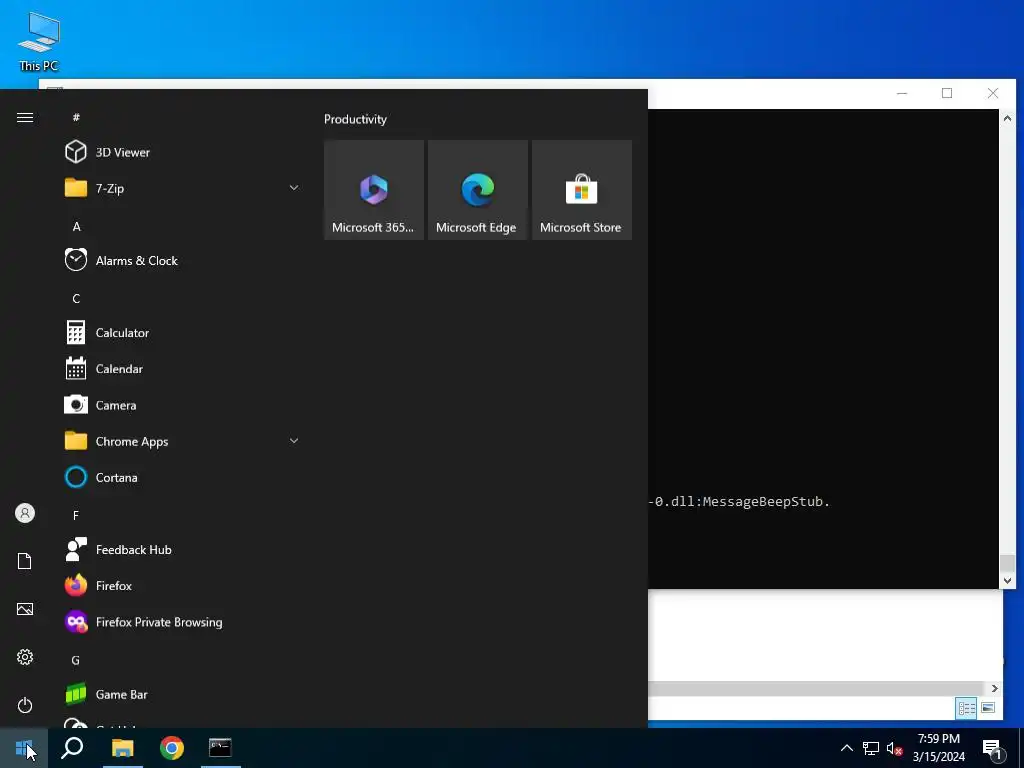Click the 'G' letter header
Image resolution: width=1024 pixels, height=768 pixels.
[76, 660]
